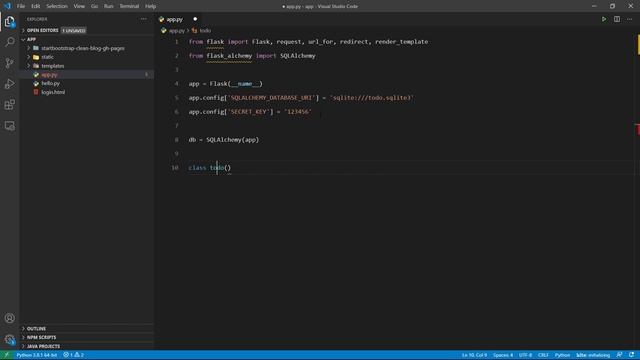Show errors and warnings count in status bar

coord(74,355)
